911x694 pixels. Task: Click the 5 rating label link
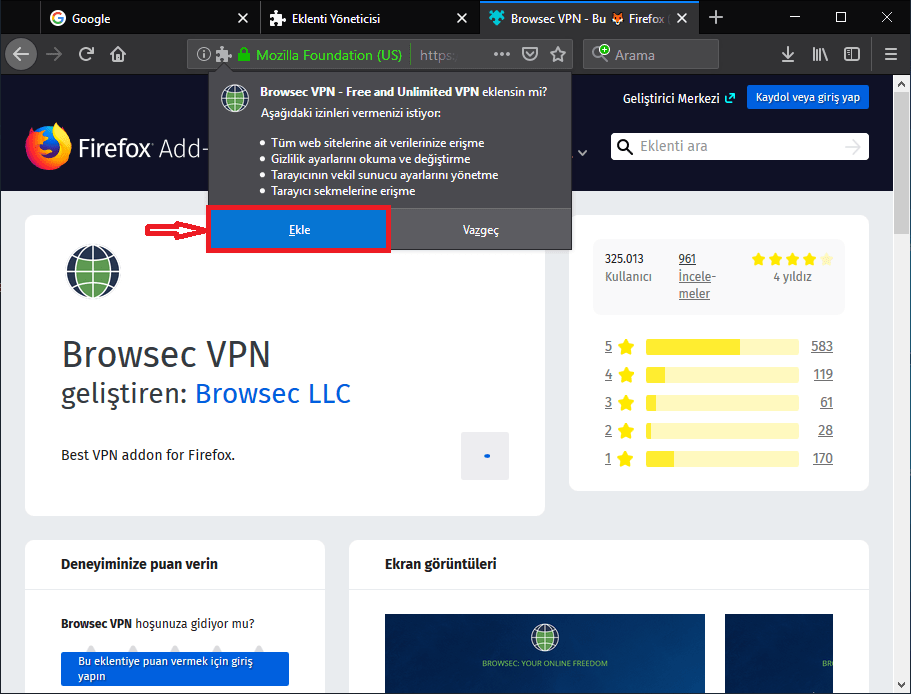[x=608, y=347]
